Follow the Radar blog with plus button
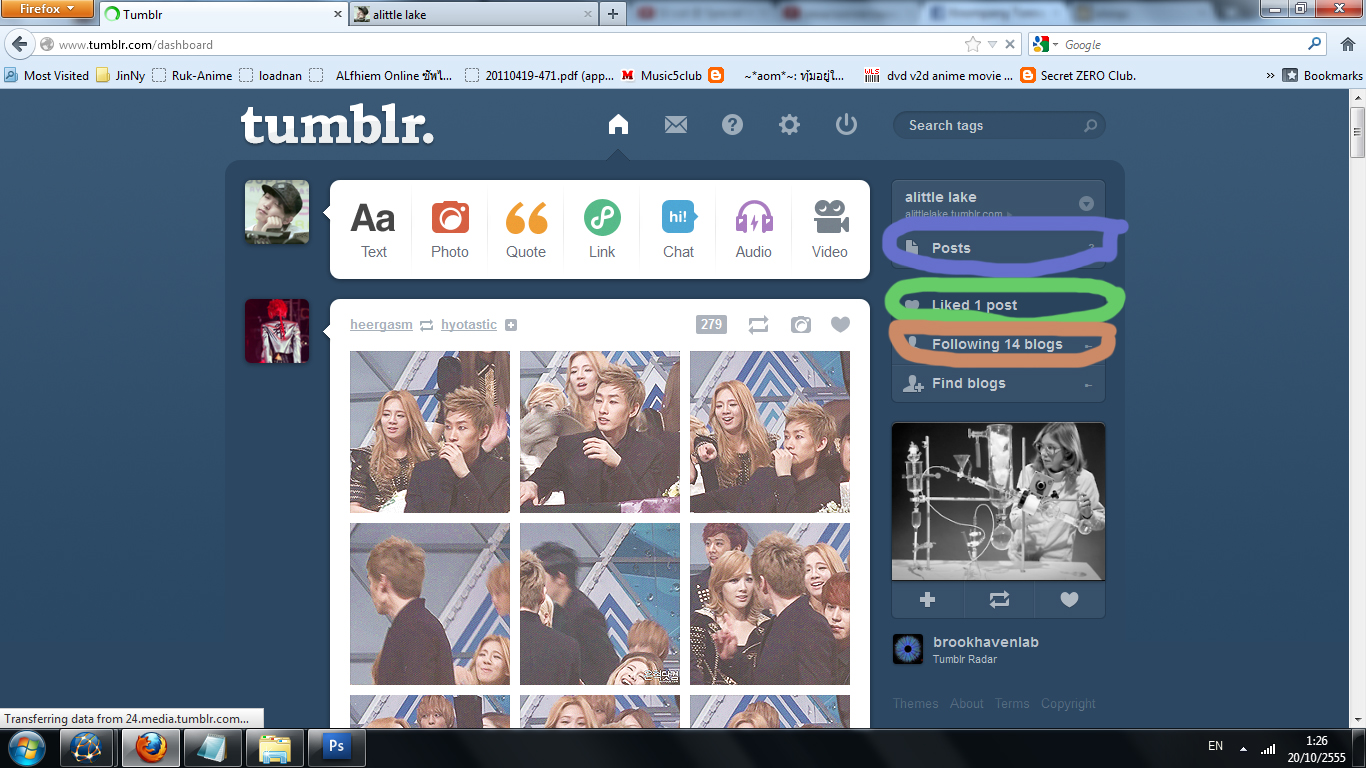Screen dimensions: 1366x768 pyautogui.click(x=928, y=599)
